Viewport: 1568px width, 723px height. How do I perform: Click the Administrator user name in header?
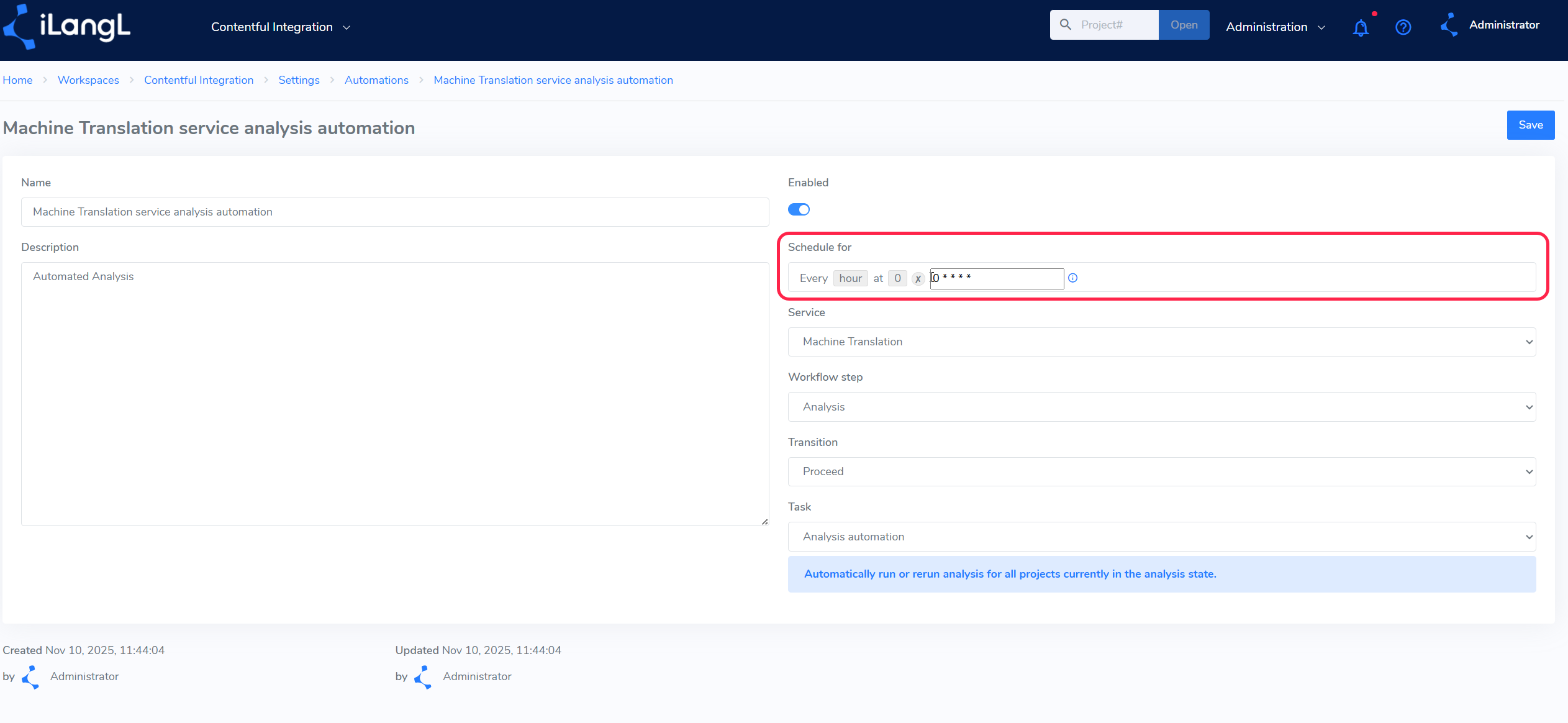[1504, 25]
